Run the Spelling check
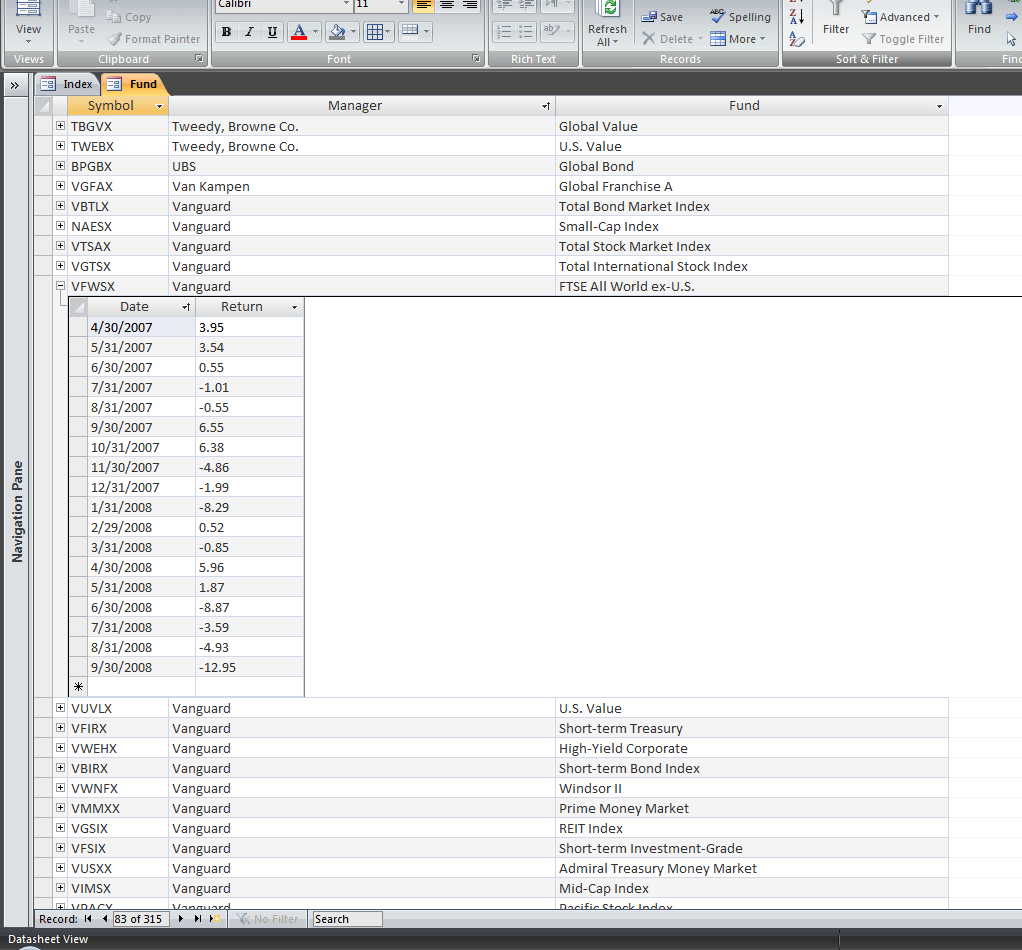This screenshot has height=950, width=1022. (740, 17)
